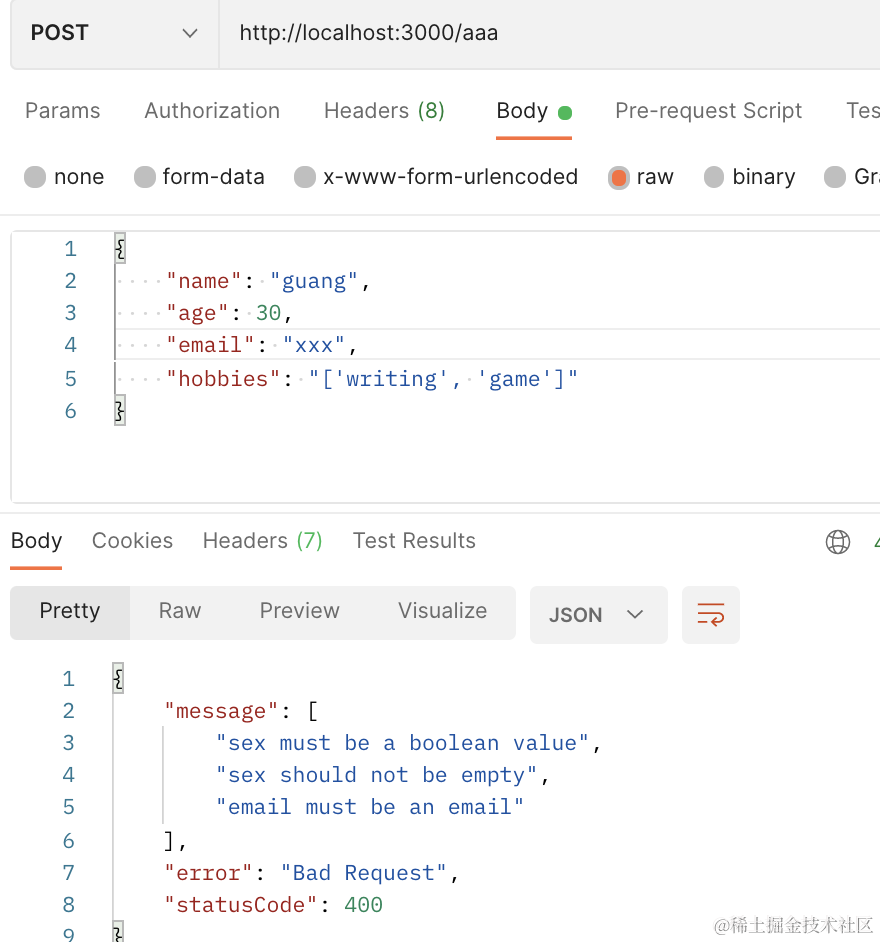This screenshot has width=880, height=942.
Task: View response Headers (7) tab
Action: click(x=262, y=541)
